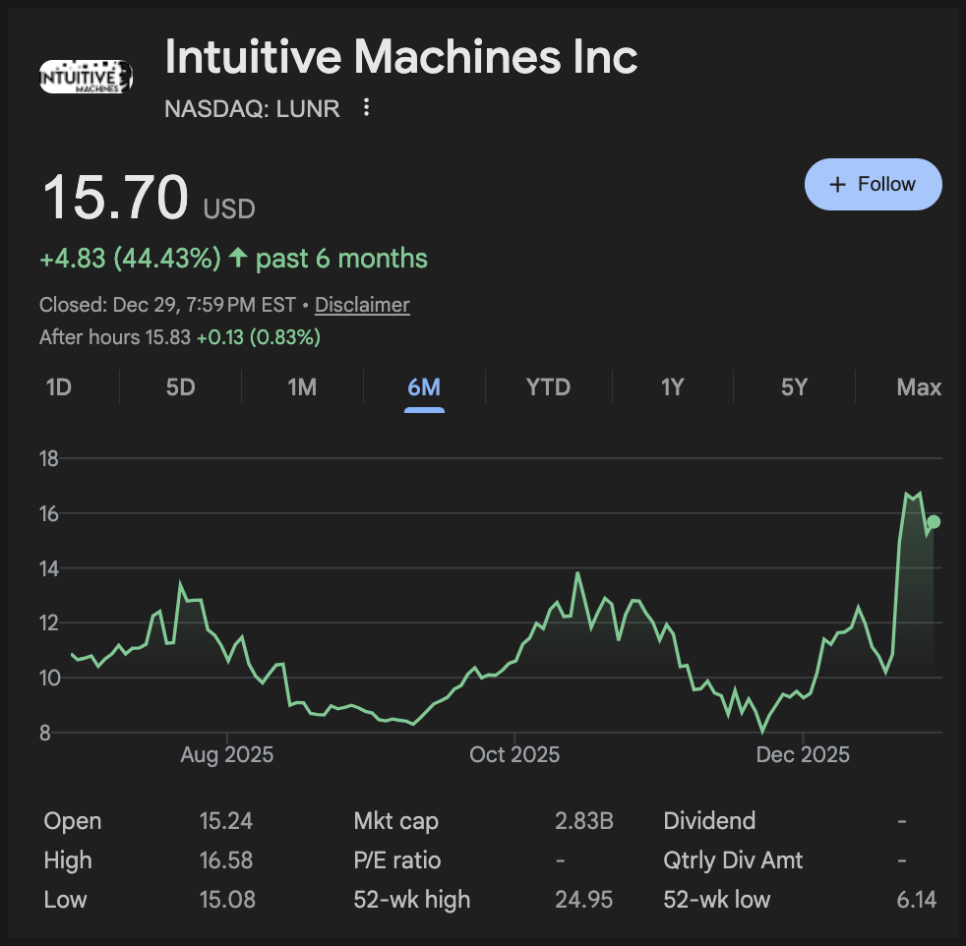
Task: Click the Mkt cap 2.83B value
Action: point(584,821)
